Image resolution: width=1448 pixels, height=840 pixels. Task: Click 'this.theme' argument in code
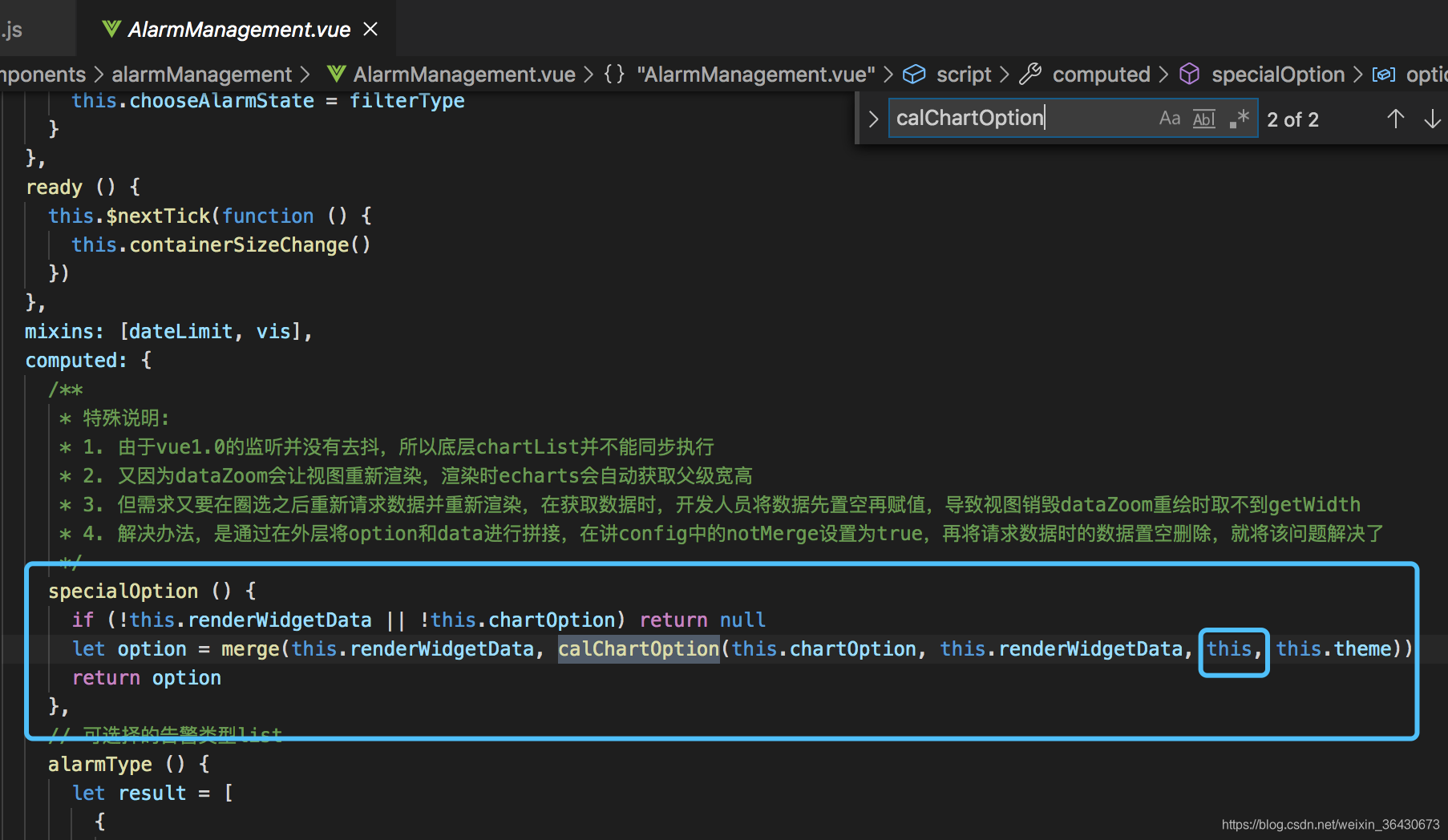[1334, 648]
